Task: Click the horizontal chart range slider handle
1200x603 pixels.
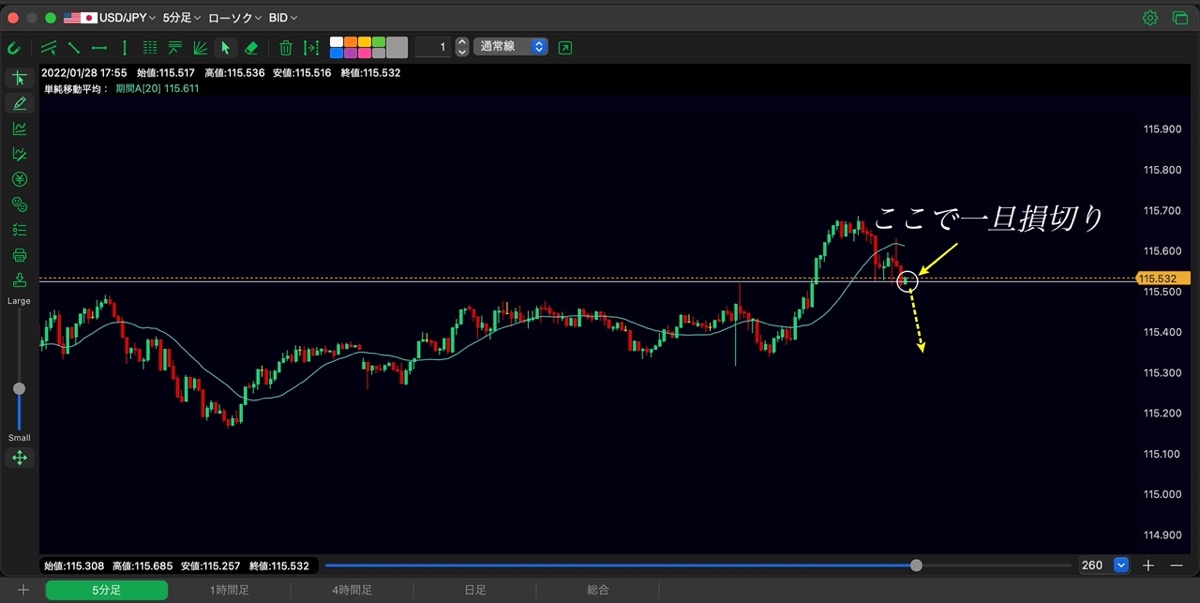Action: pyautogui.click(x=916, y=565)
